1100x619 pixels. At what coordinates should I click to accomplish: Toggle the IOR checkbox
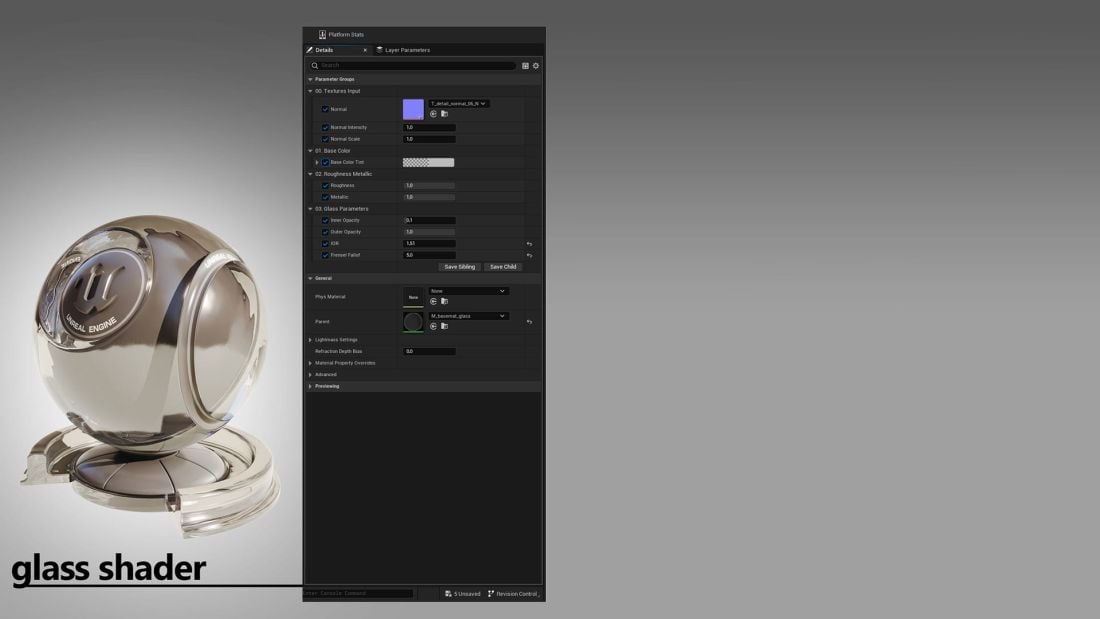325,244
